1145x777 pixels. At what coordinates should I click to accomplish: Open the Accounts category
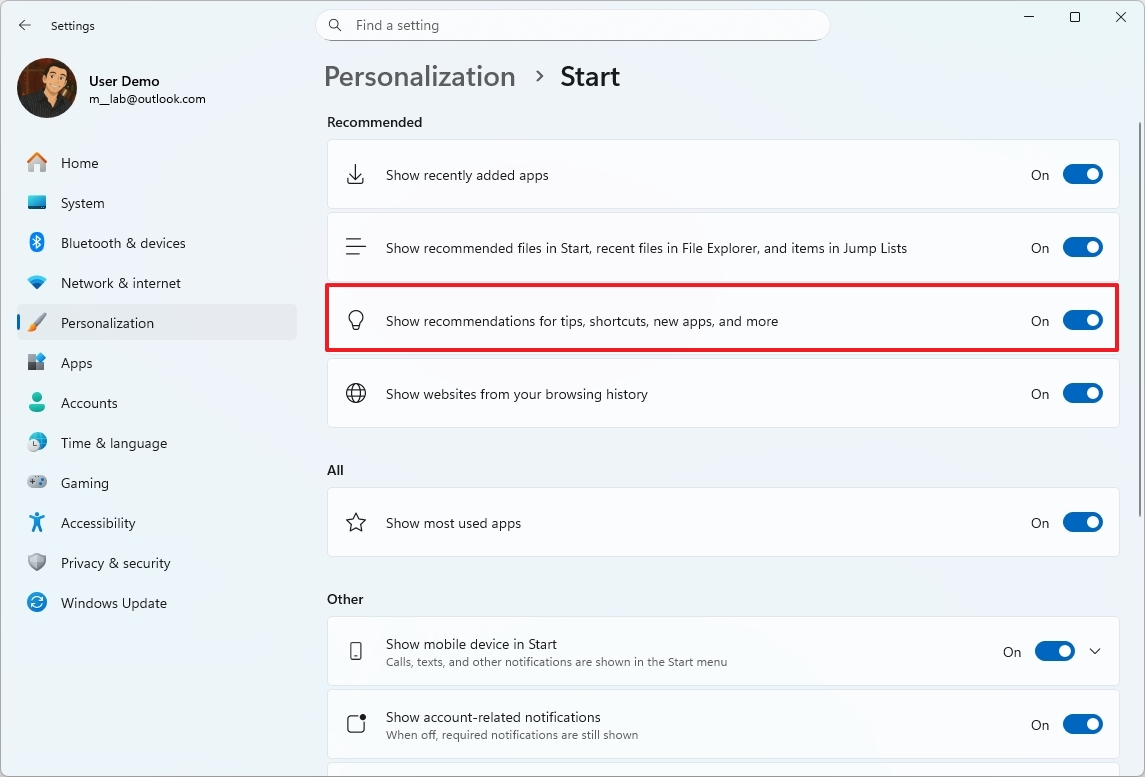coord(89,403)
